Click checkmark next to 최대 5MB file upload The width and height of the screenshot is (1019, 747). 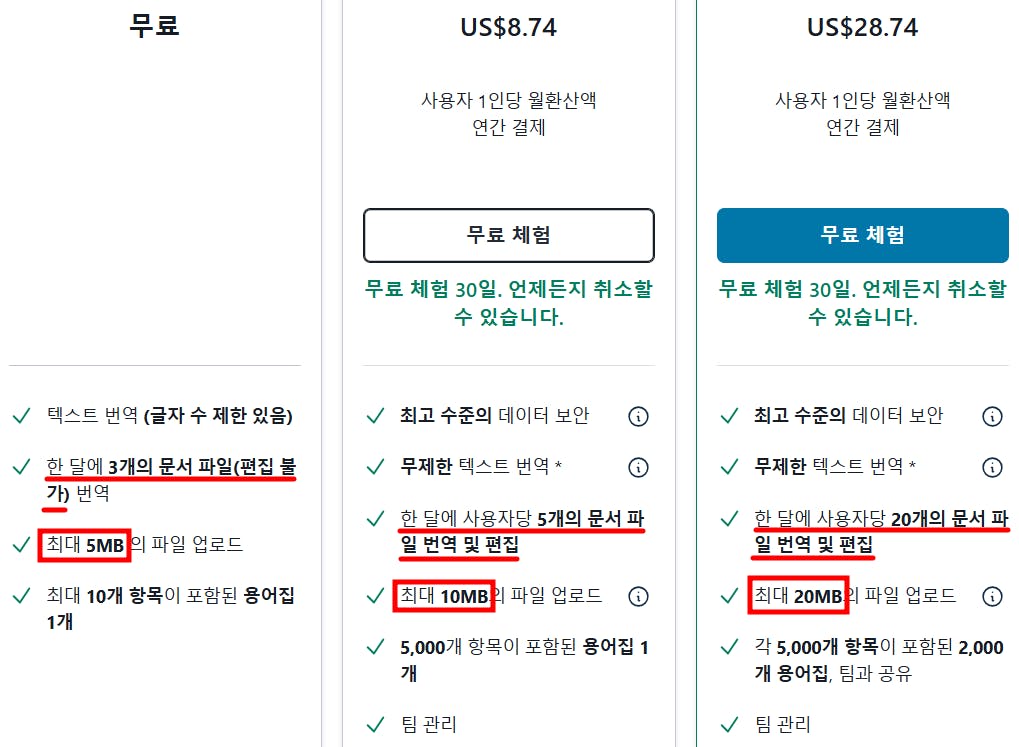click(21, 545)
